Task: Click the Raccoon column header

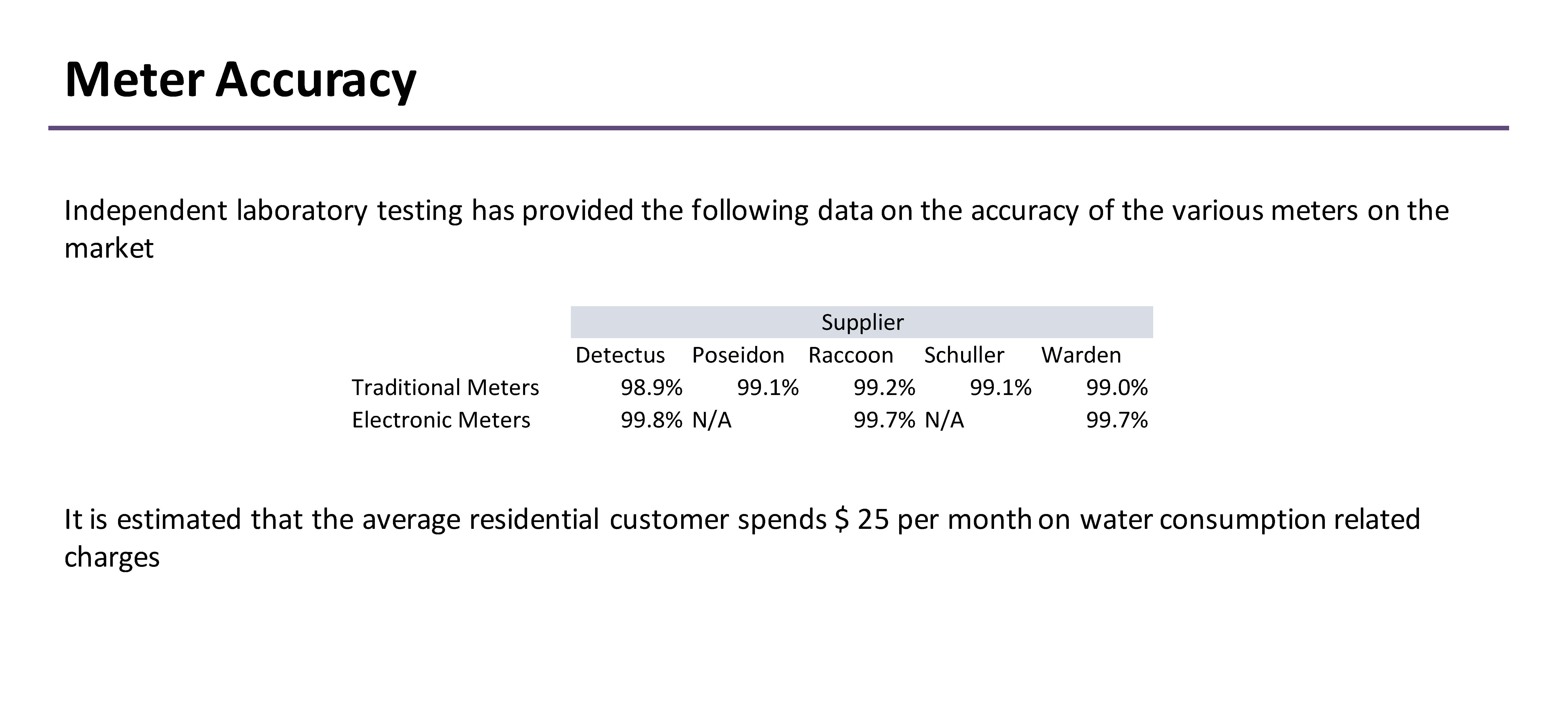Action: 850,355
